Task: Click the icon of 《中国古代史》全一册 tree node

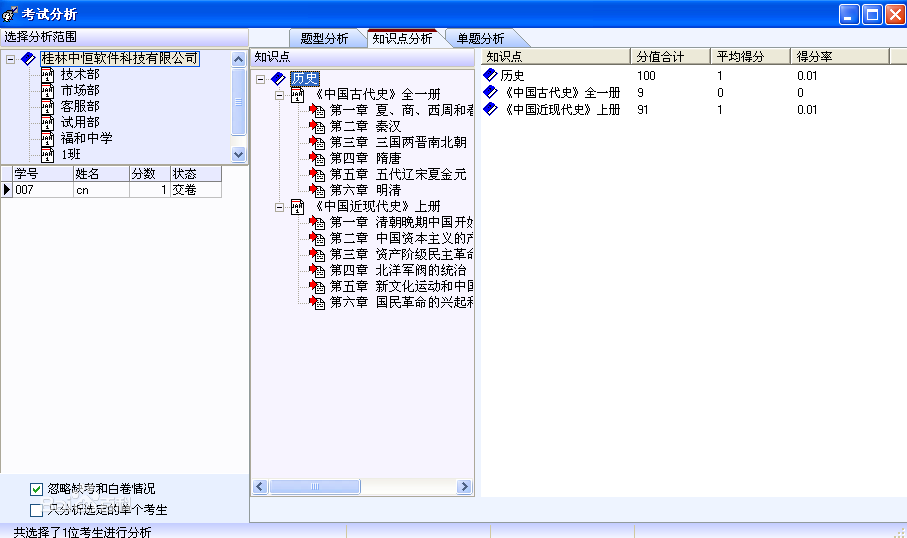Action: [x=297, y=94]
